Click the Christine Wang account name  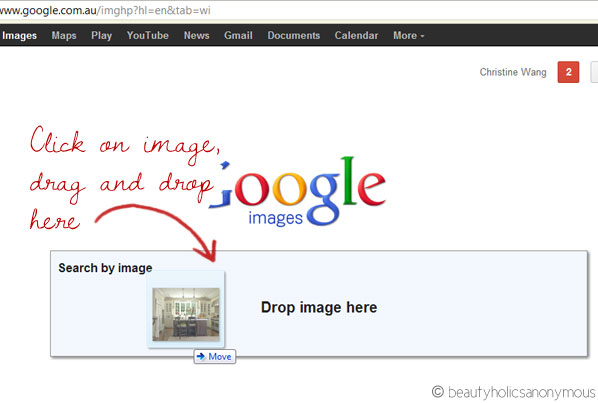pyautogui.click(x=513, y=72)
